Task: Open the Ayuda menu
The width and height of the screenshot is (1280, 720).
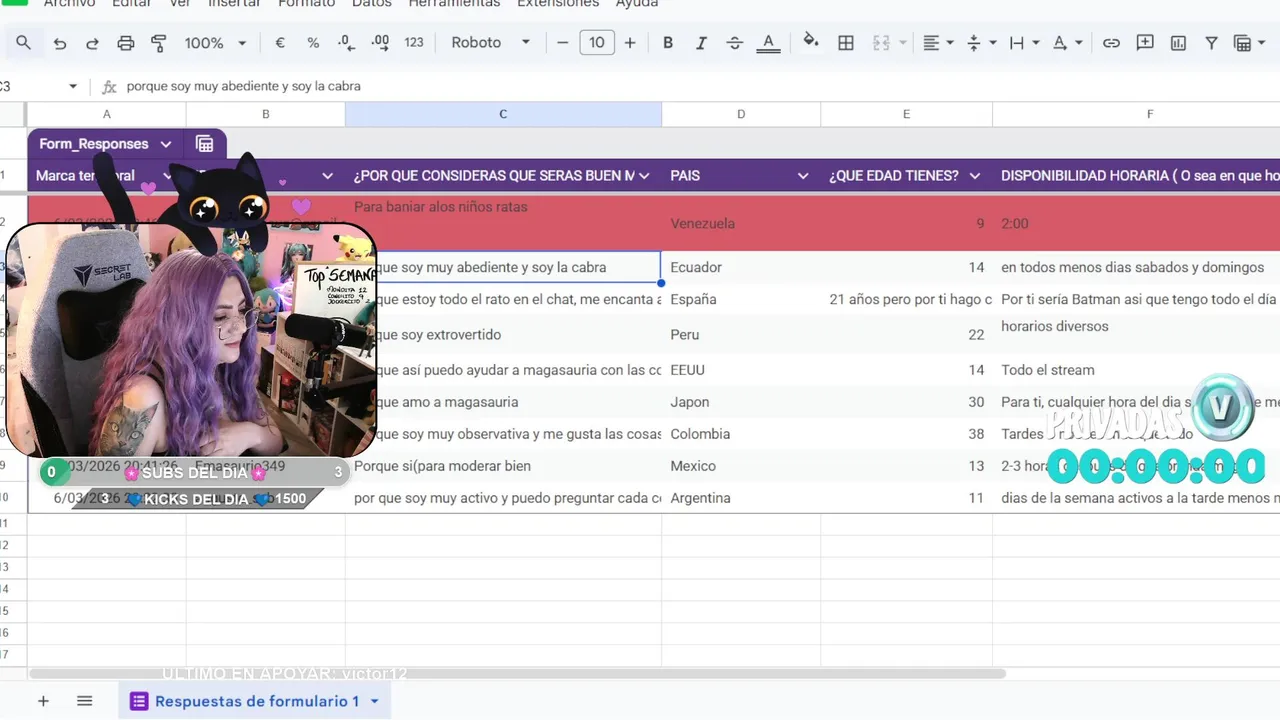Action: (636, 4)
